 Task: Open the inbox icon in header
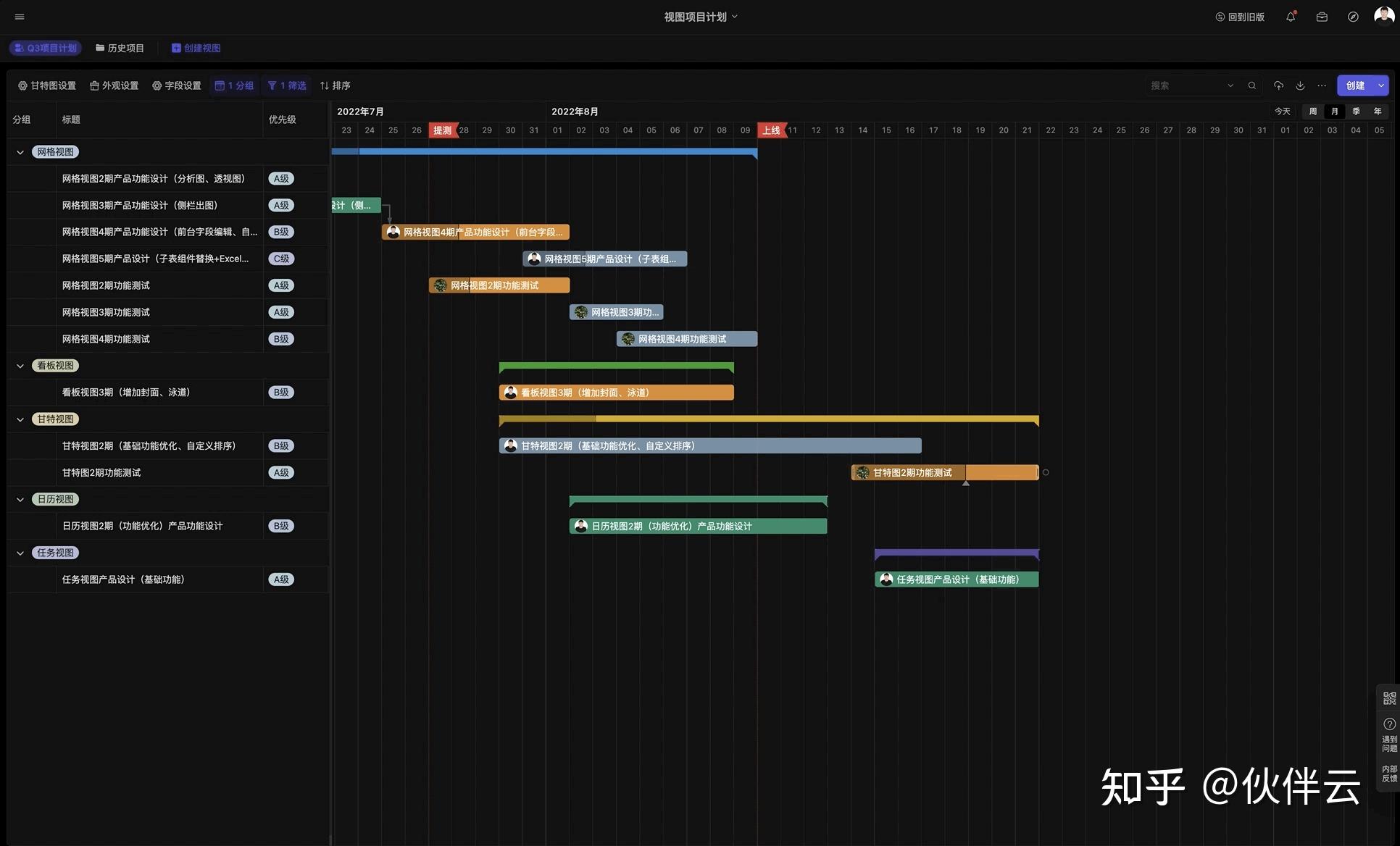click(x=1322, y=17)
